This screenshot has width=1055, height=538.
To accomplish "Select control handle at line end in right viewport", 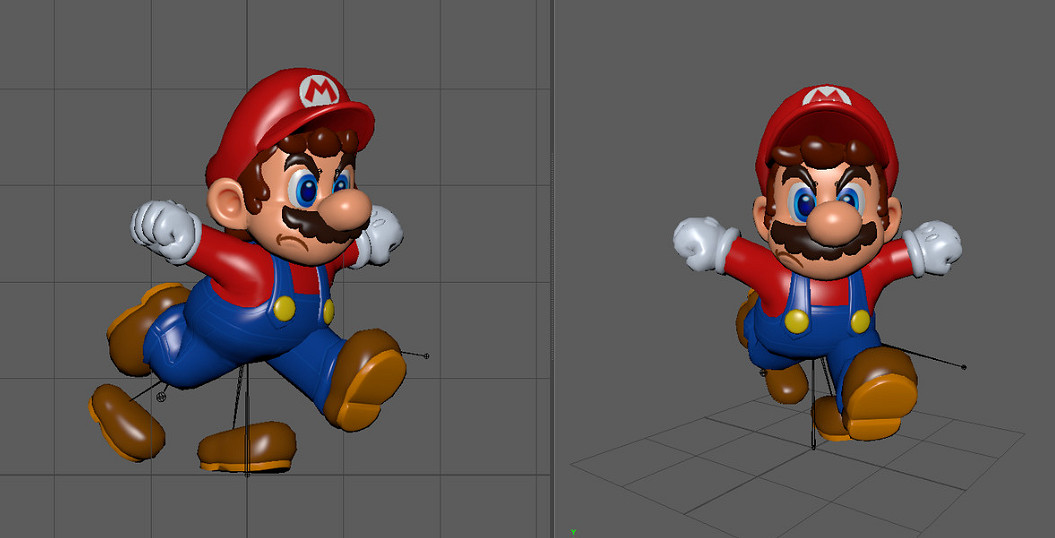I will (x=963, y=367).
